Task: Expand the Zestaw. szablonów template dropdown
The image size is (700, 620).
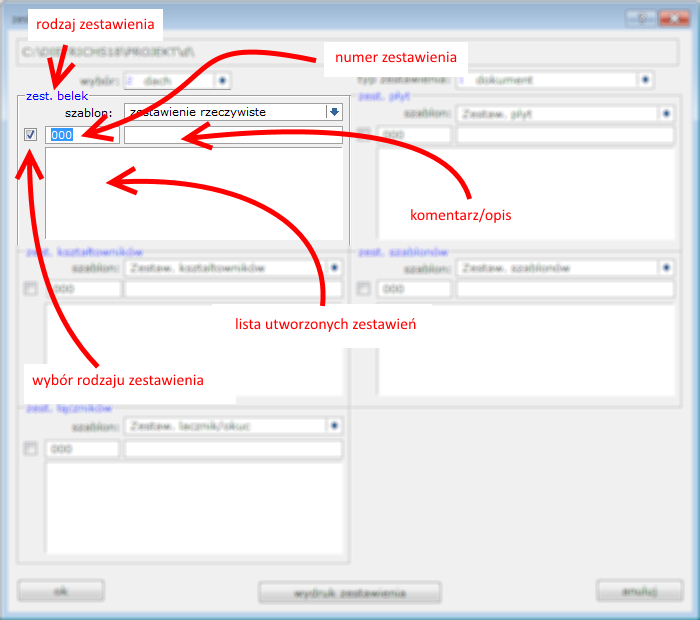Action: coord(667,268)
